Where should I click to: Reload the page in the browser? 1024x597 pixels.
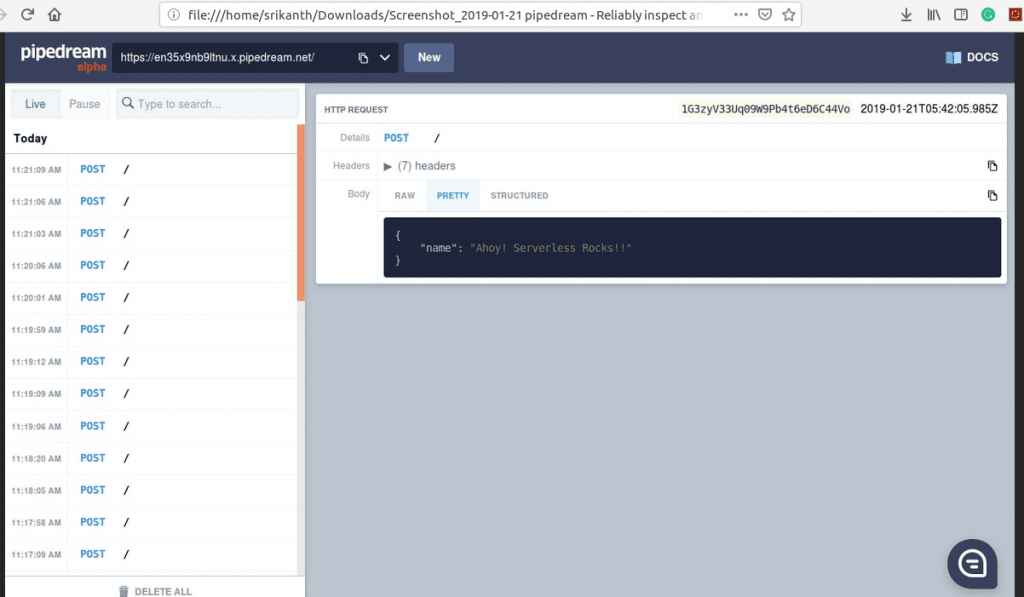pos(27,15)
